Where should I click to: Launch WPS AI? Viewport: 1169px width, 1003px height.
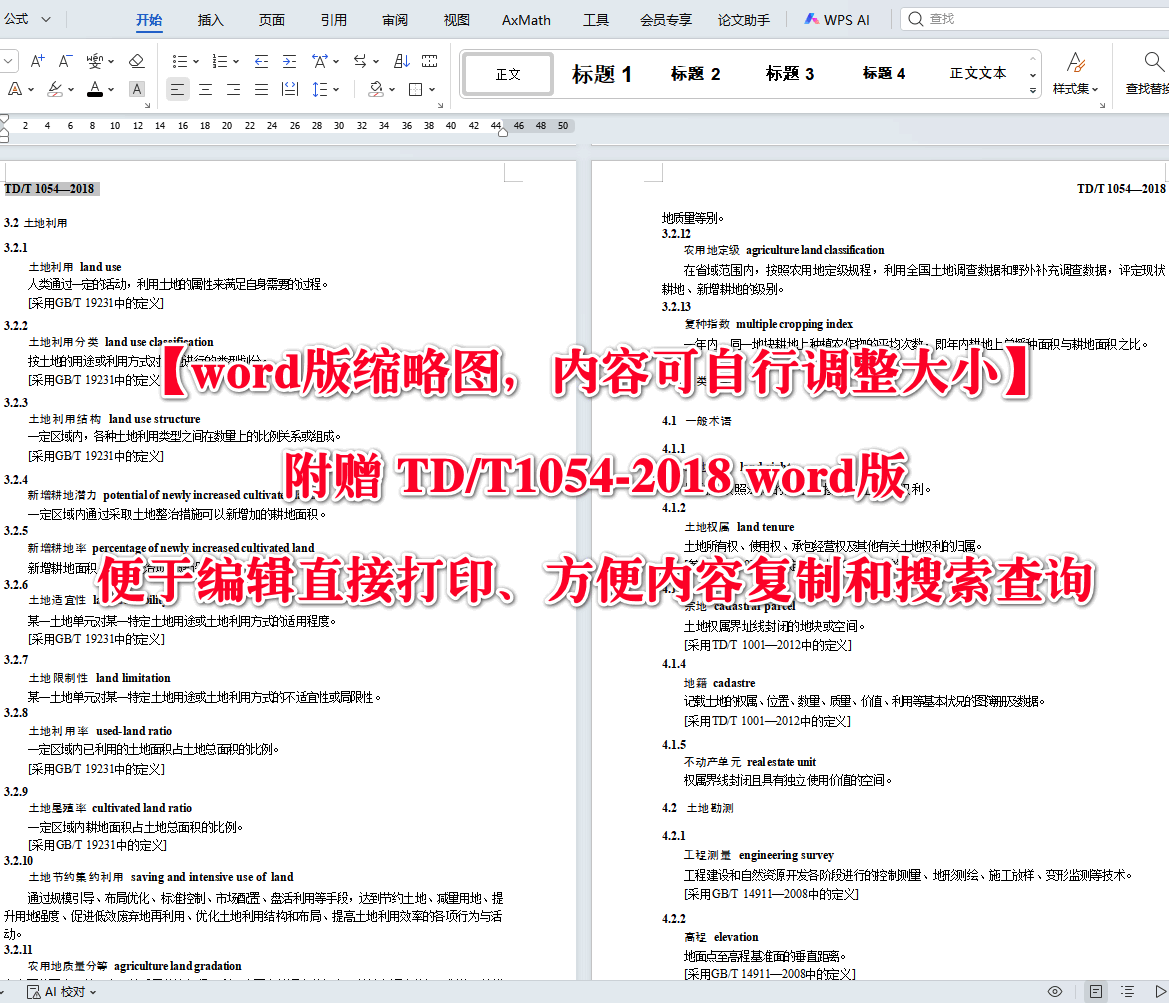coord(837,20)
